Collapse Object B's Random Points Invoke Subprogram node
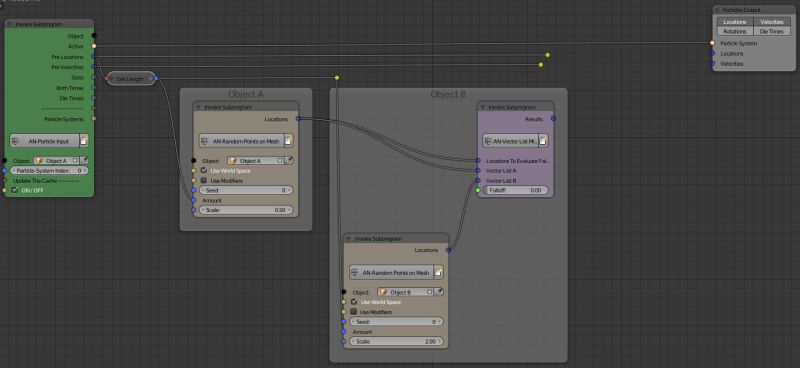 (x=348, y=239)
